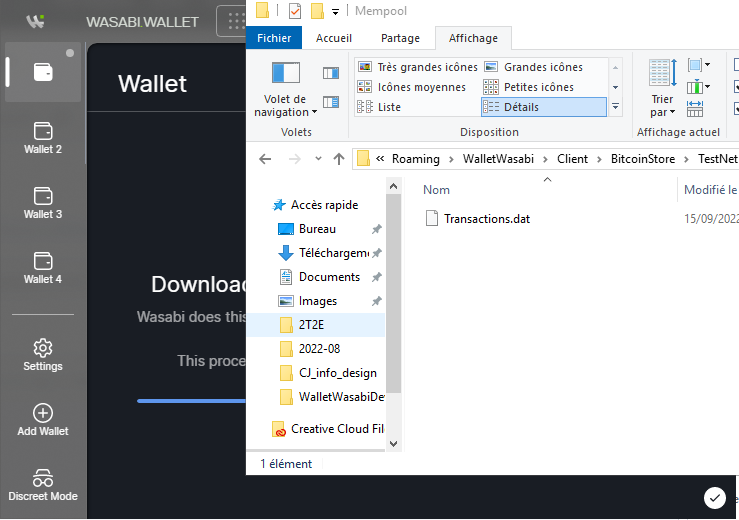Viewport: 739px width, 520px height.
Task: Choose Icônes moyennes layout
Action: tap(412, 87)
